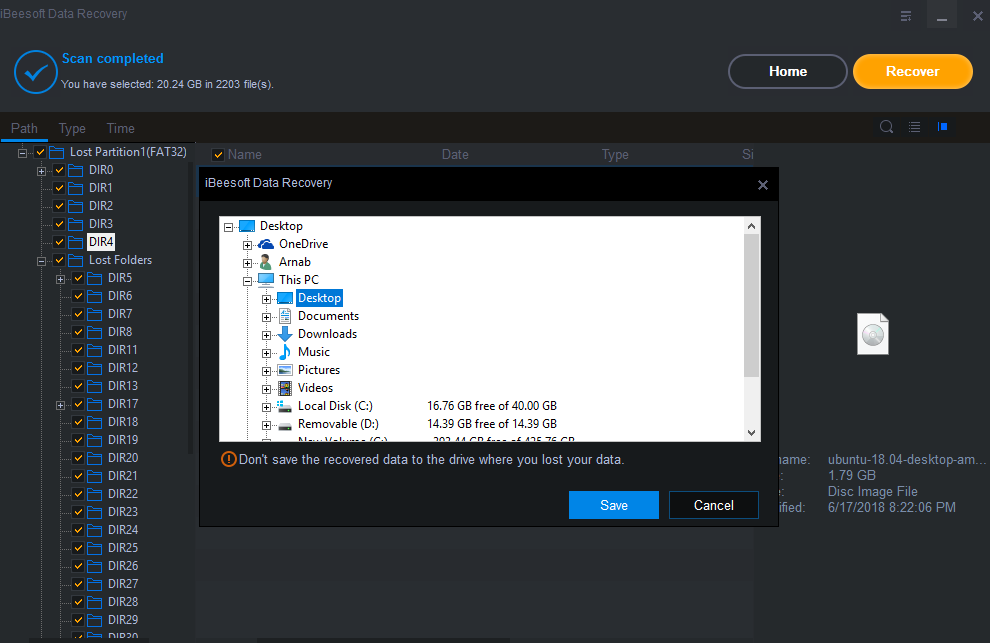Click the Home button
Screen dimensions: 990x643
(x=787, y=71)
